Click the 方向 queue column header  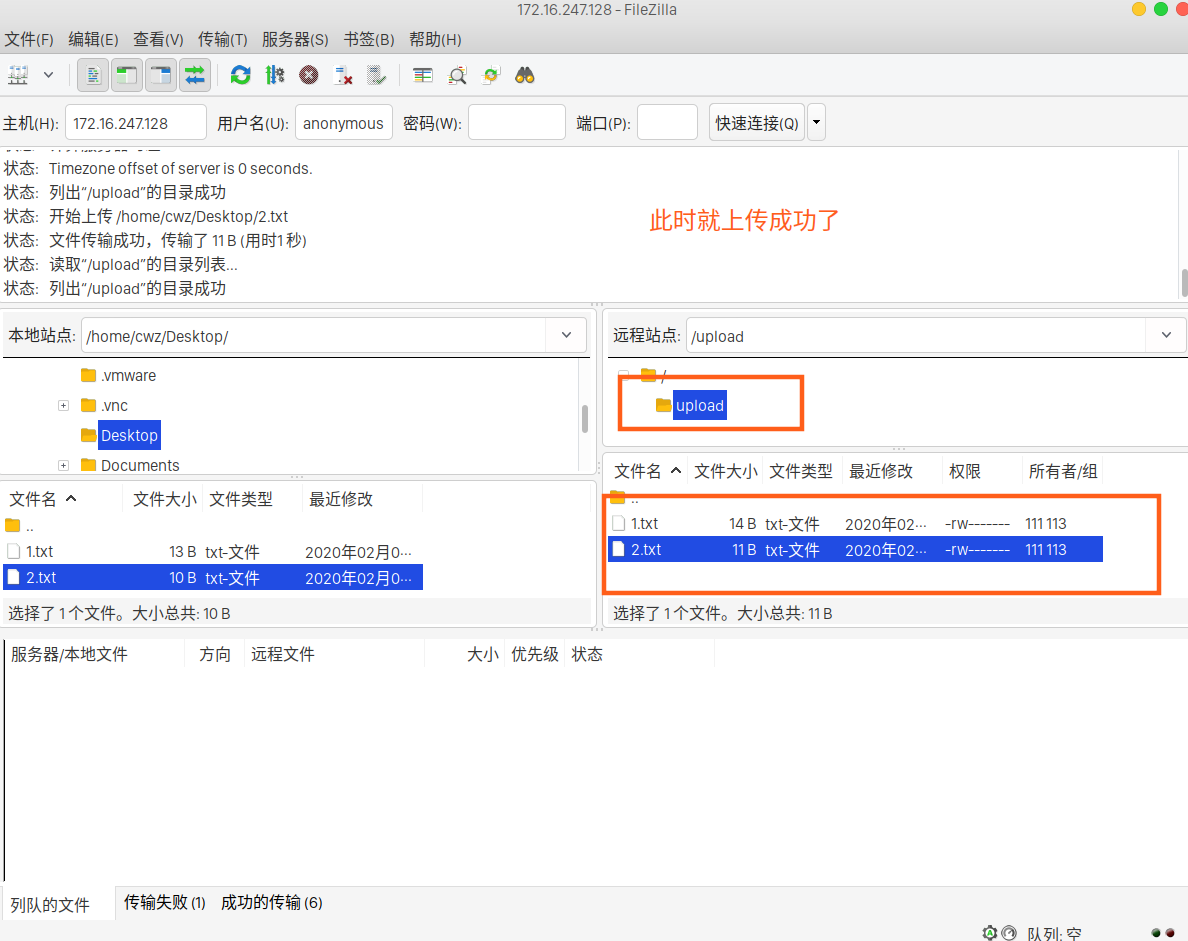(x=214, y=654)
